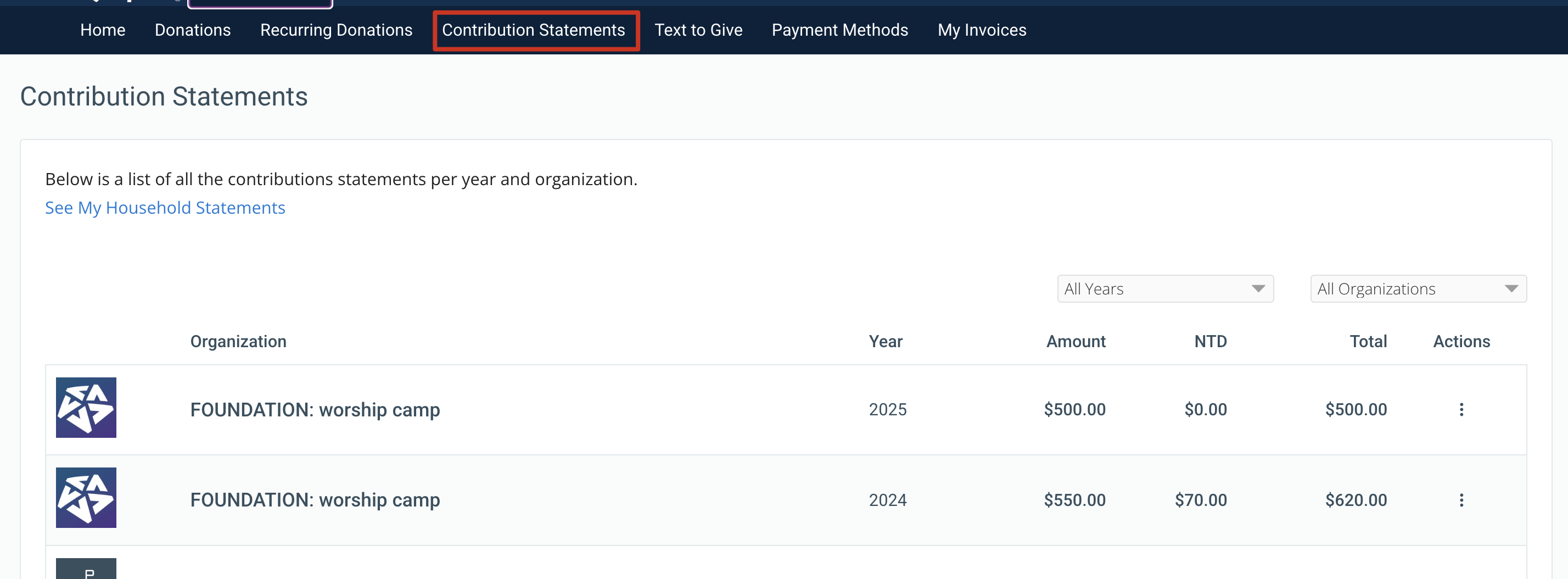Click the $0.00 NTD cell

point(1205,410)
